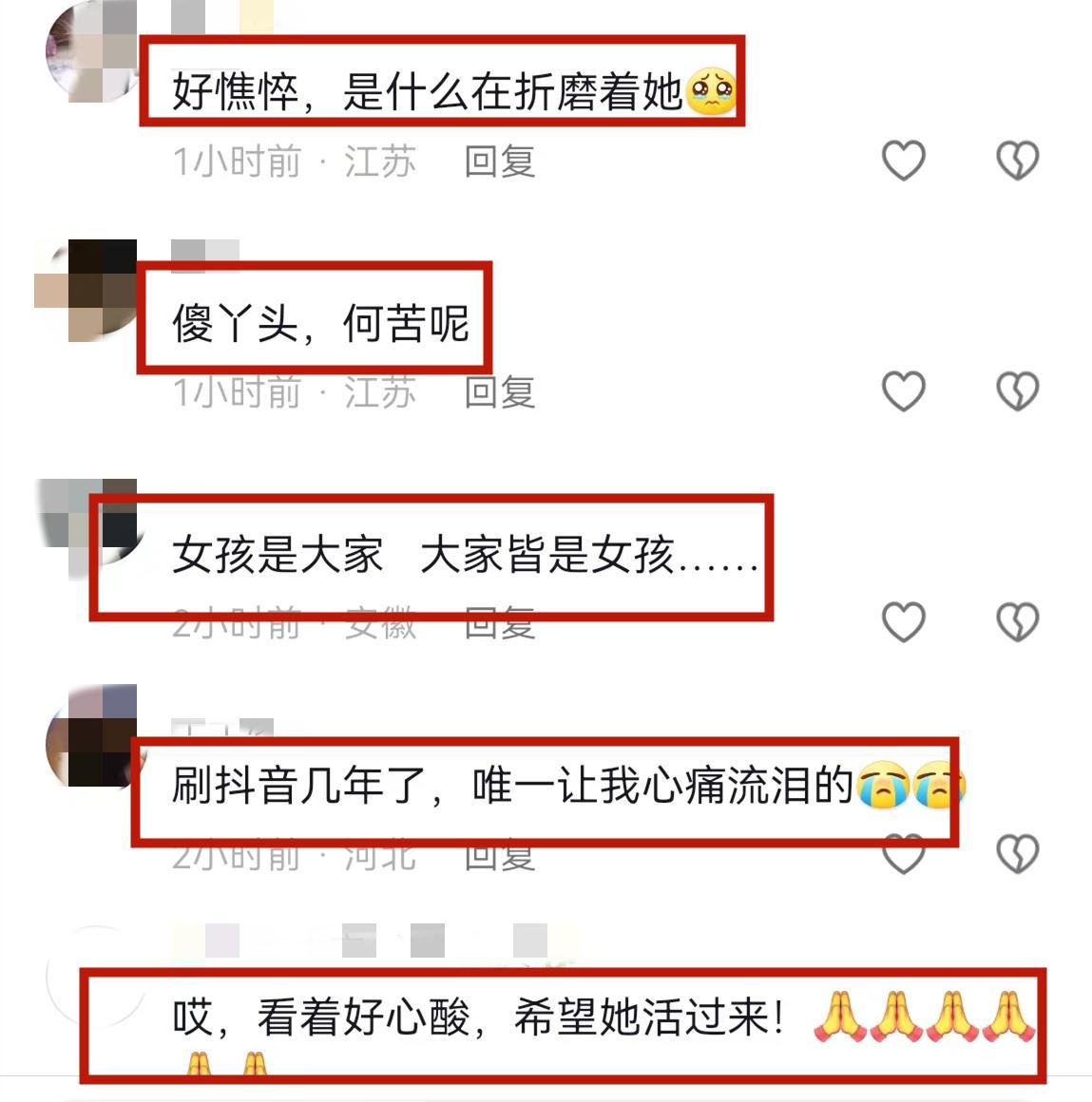Open avatar of 傻丫头 commenter

point(86,291)
